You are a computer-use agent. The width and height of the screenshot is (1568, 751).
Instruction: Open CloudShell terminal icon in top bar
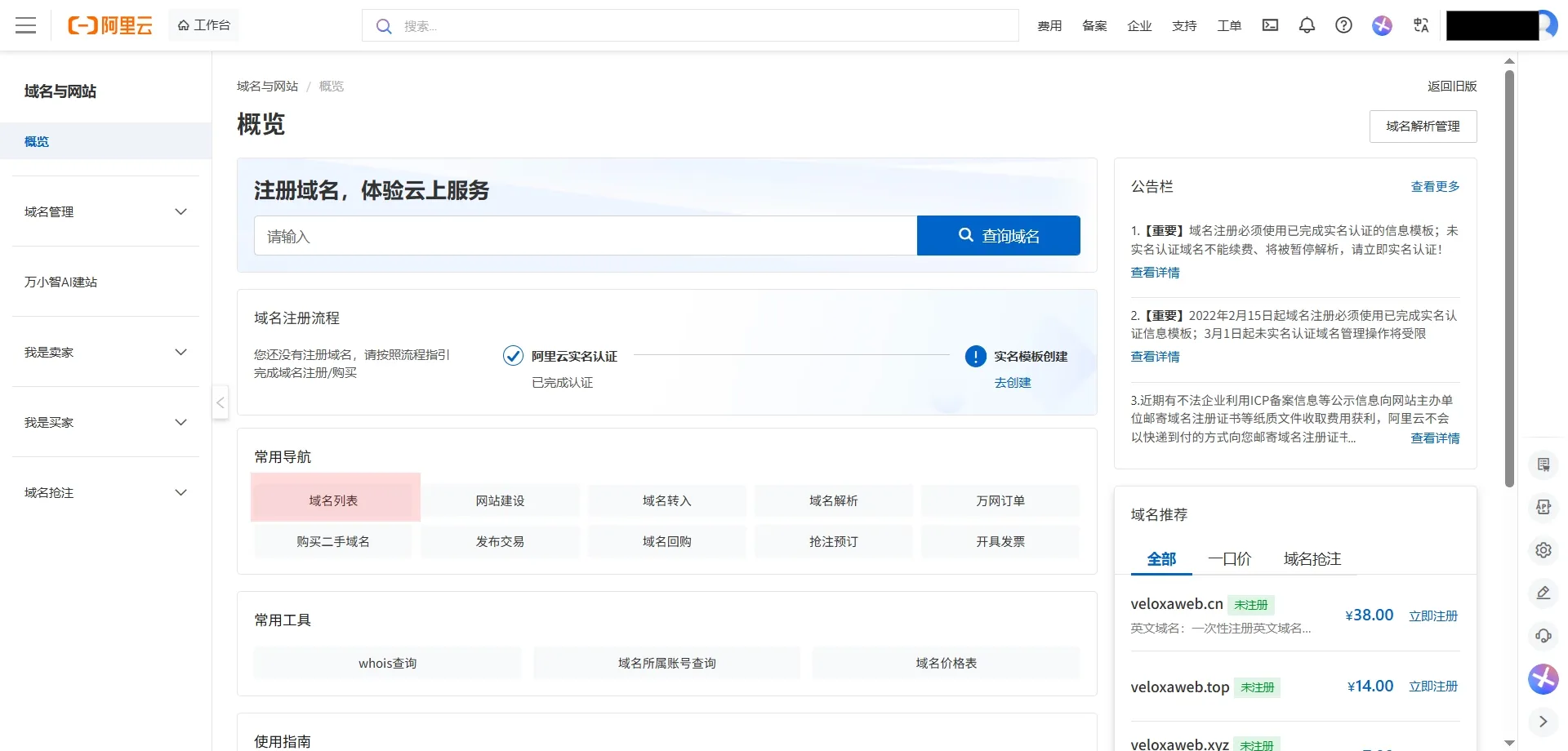click(x=1269, y=25)
